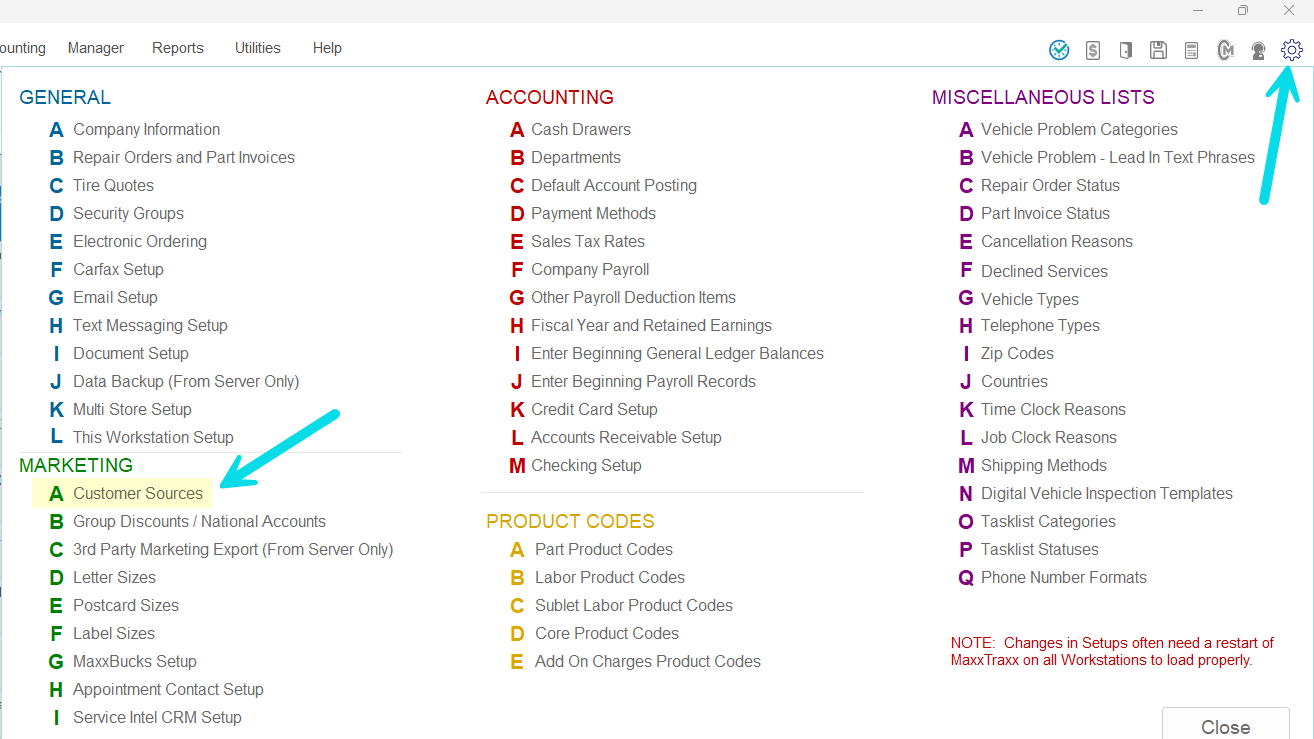Open Customer Sources under Marketing
Viewport: 1314px width, 739px height.
coord(137,493)
